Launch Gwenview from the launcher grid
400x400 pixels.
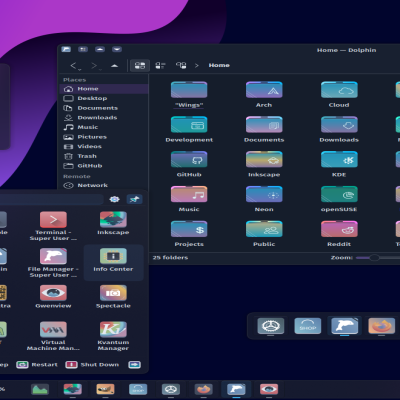pos(53,297)
